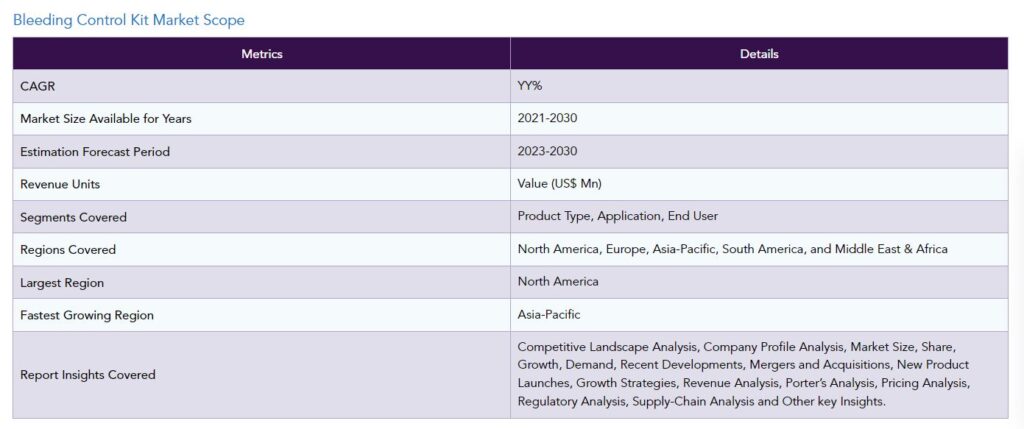Click the YY% value cell
This screenshot has width=1024, height=429.
530,86
